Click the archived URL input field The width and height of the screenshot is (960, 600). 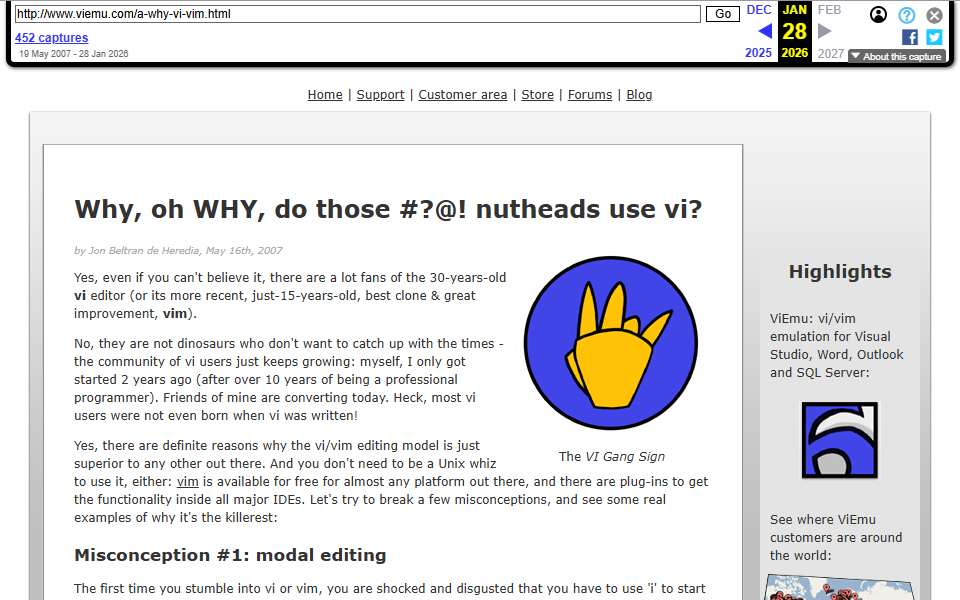pos(358,13)
